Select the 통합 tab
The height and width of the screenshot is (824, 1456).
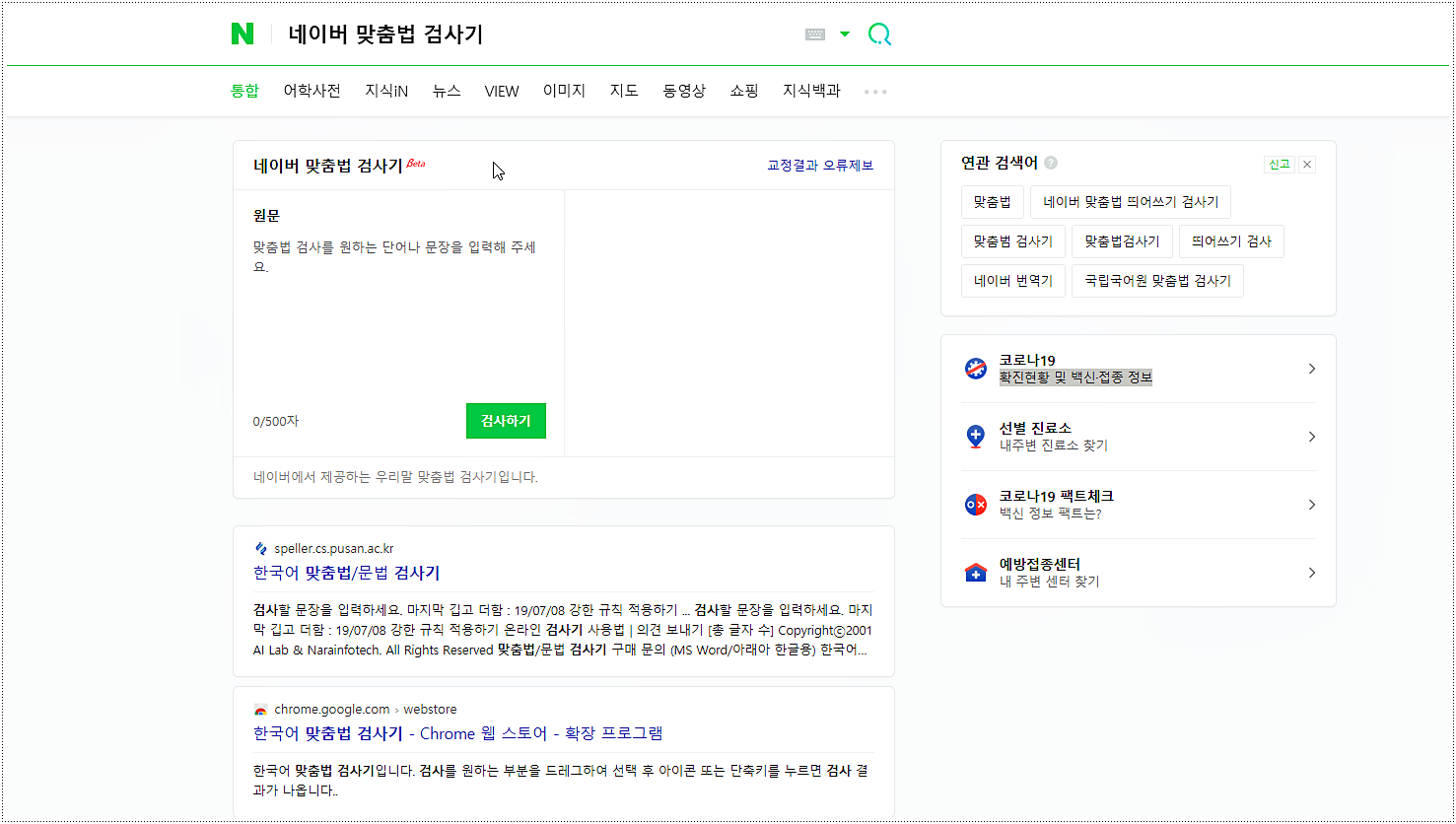pos(244,91)
